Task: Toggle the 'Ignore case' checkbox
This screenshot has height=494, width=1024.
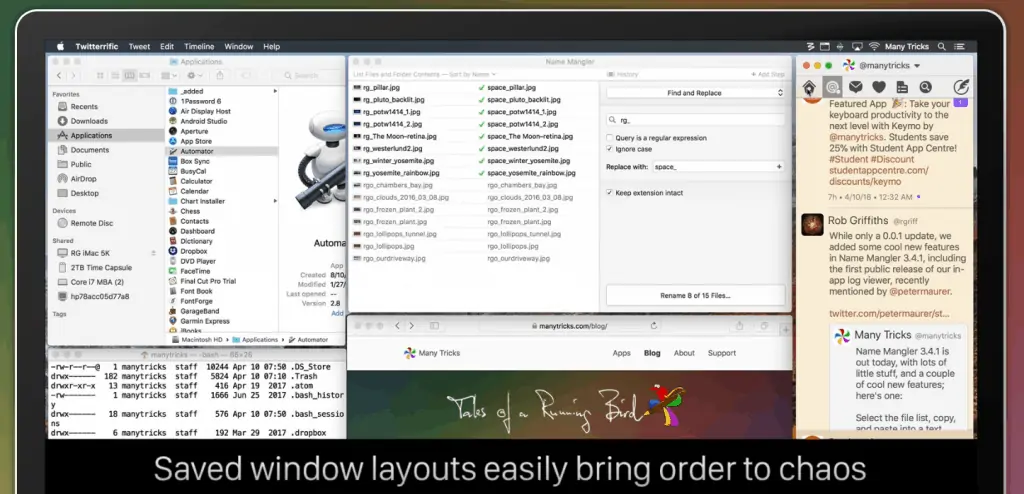Action: (609, 149)
